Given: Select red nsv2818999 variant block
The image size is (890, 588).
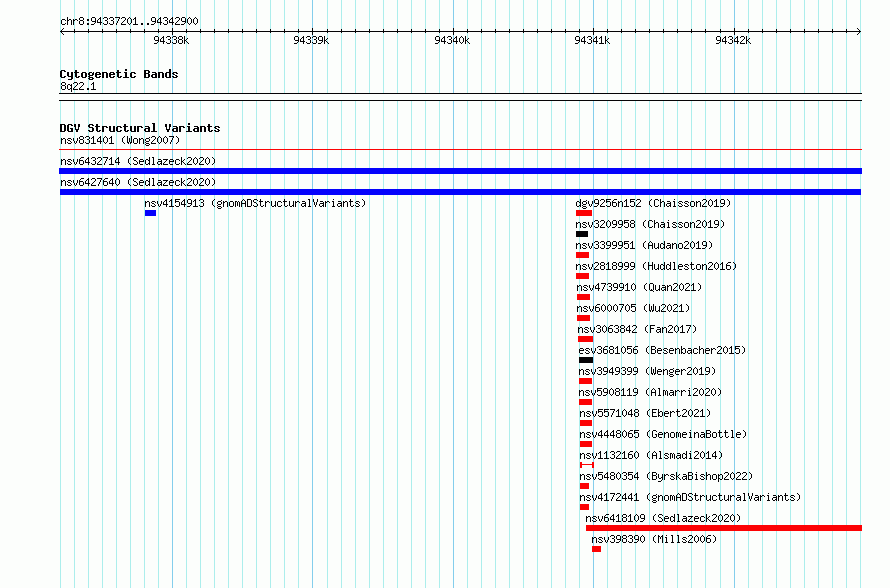Looking at the screenshot, I should point(582,276).
